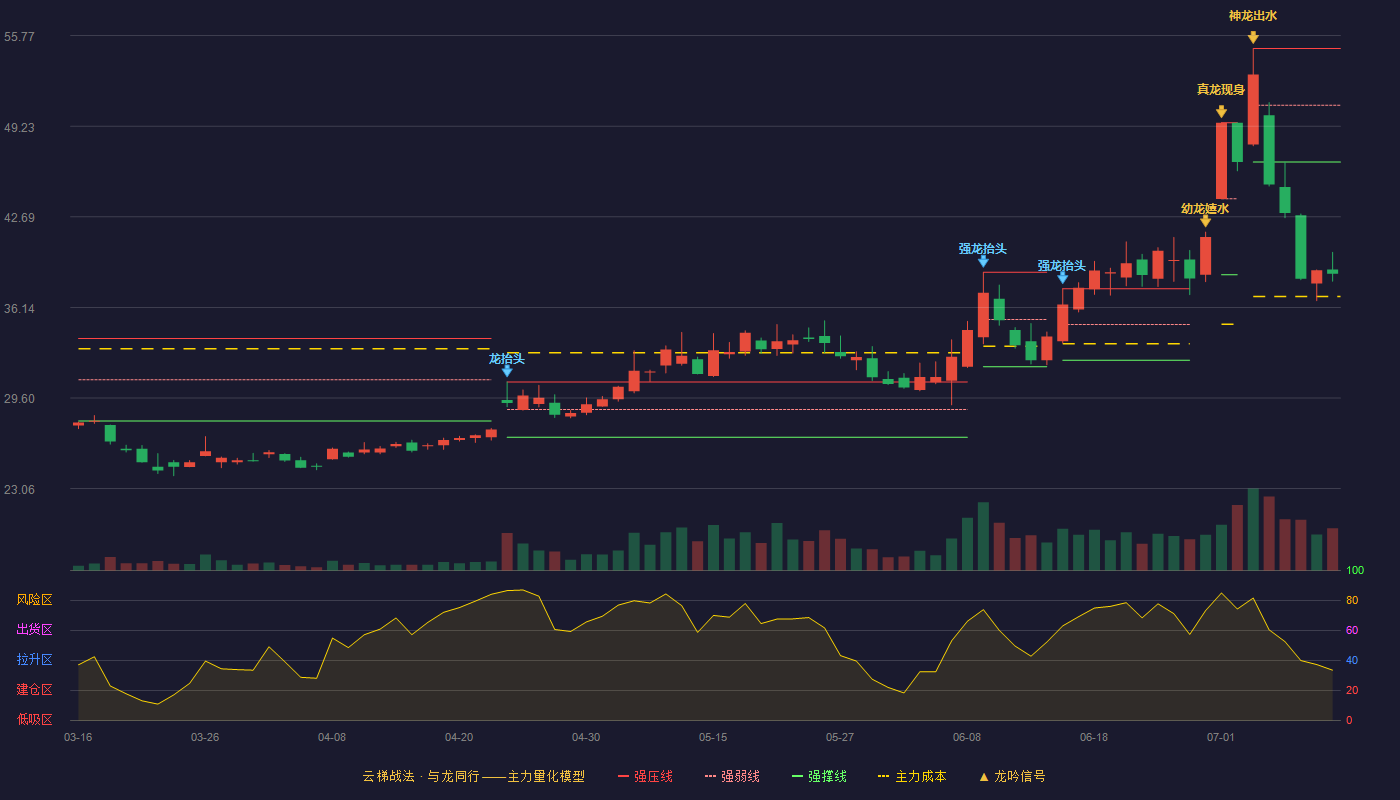Click the 29.60 price axis label
This screenshot has height=800, width=1400.
point(19,398)
